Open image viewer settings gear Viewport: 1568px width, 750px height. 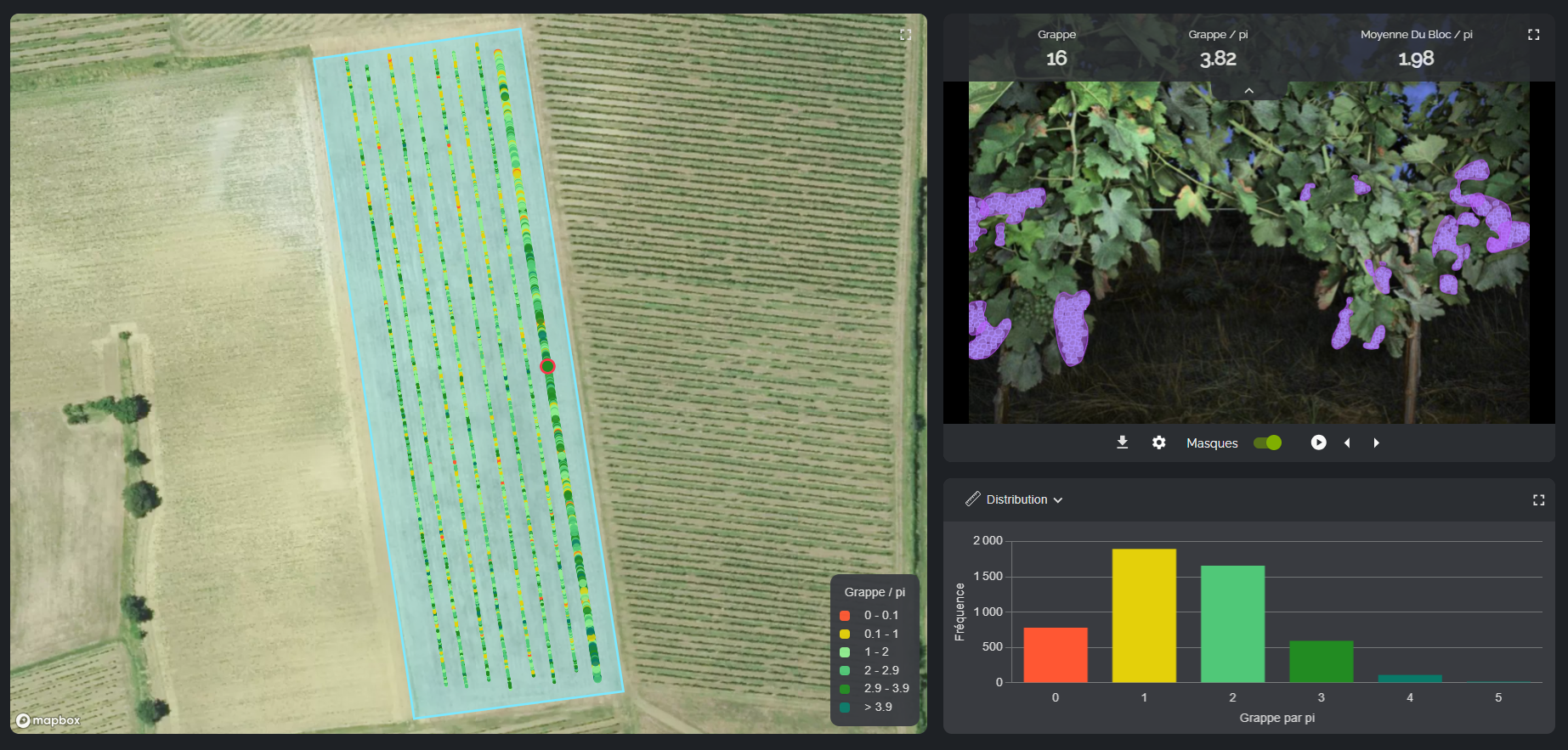point(1158,443)
